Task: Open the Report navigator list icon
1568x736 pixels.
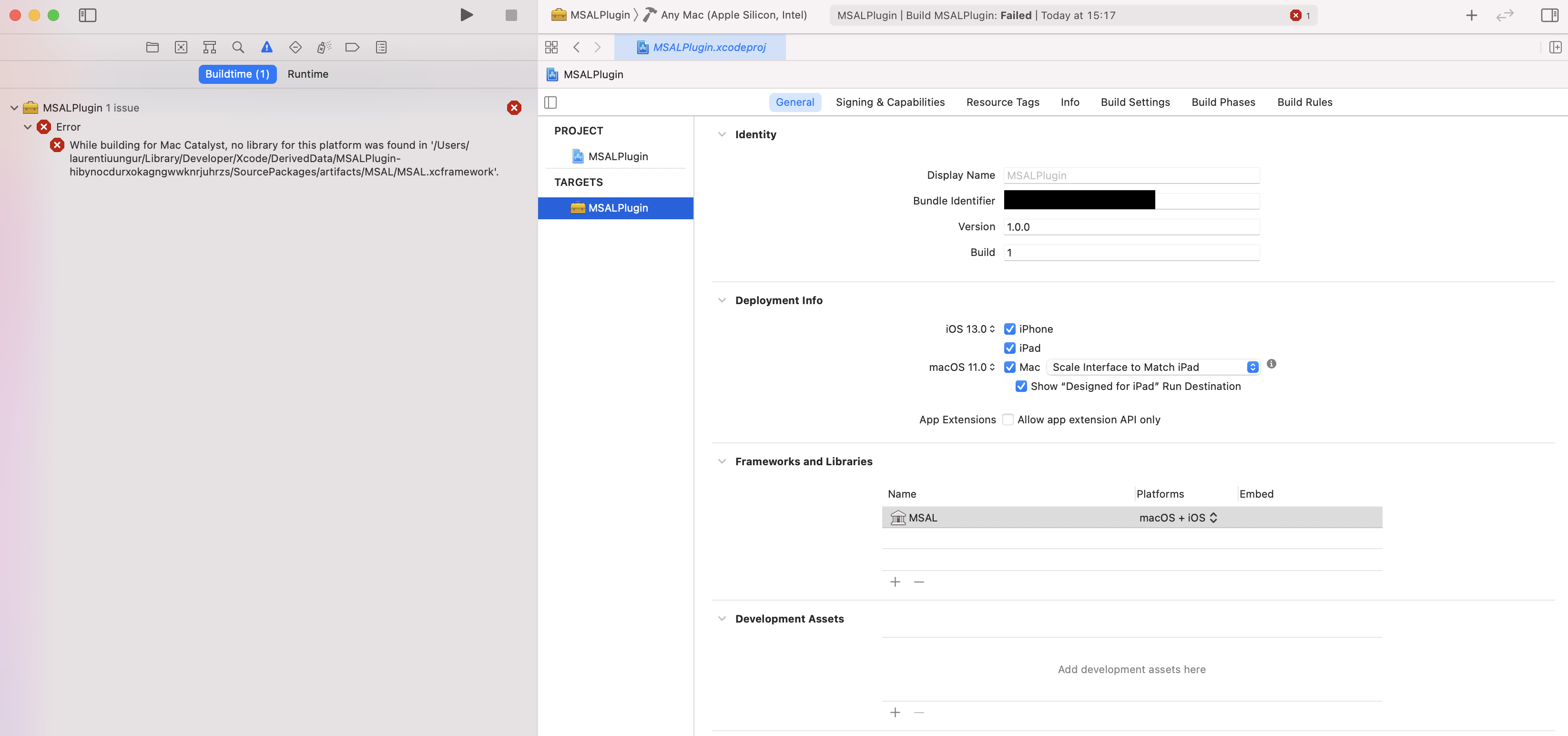Action: pyautogui.click(x=381, y=47)
